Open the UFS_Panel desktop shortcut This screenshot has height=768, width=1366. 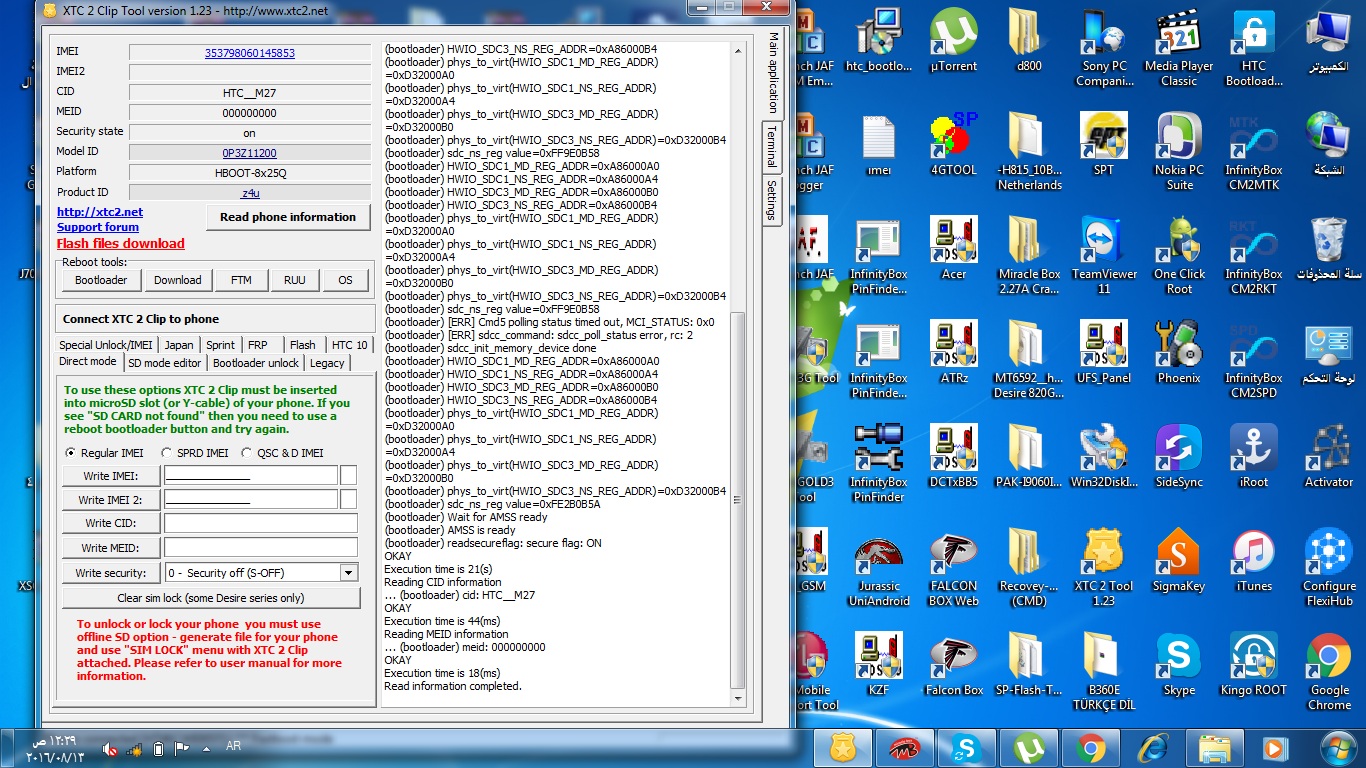pyautogui.click(x=1104, y=352)
